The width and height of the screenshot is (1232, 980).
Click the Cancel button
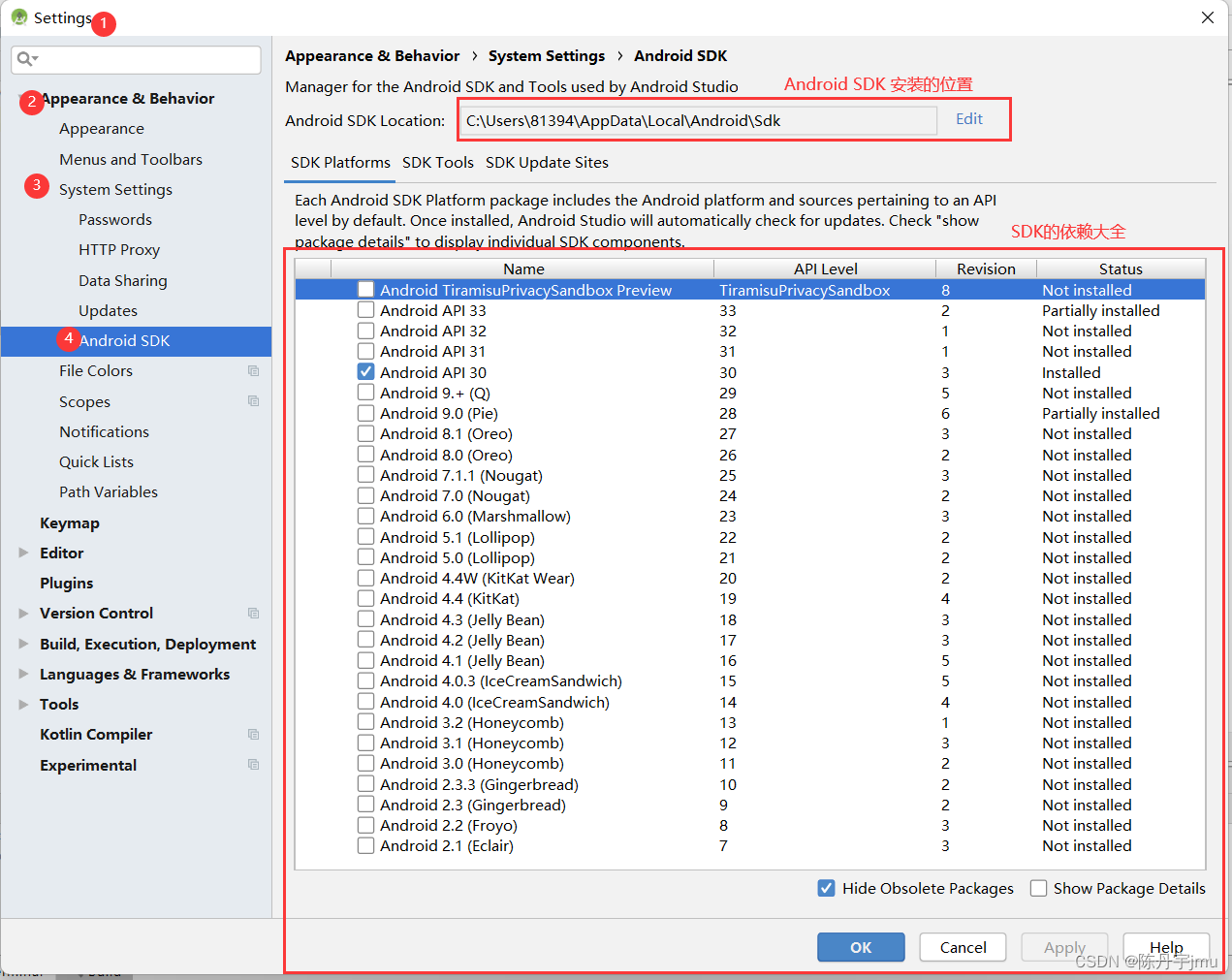pyautogui.click(x=963, y=947)
